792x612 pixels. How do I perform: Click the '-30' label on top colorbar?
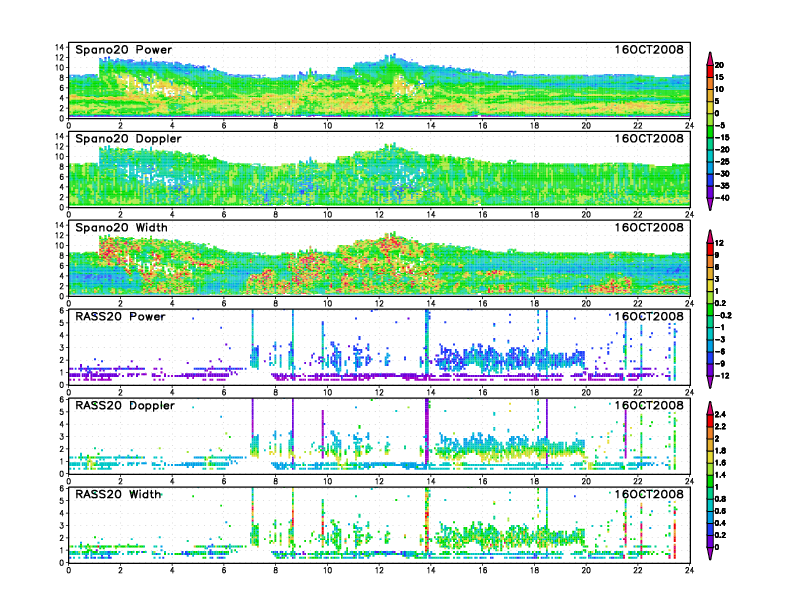[722, 174]
